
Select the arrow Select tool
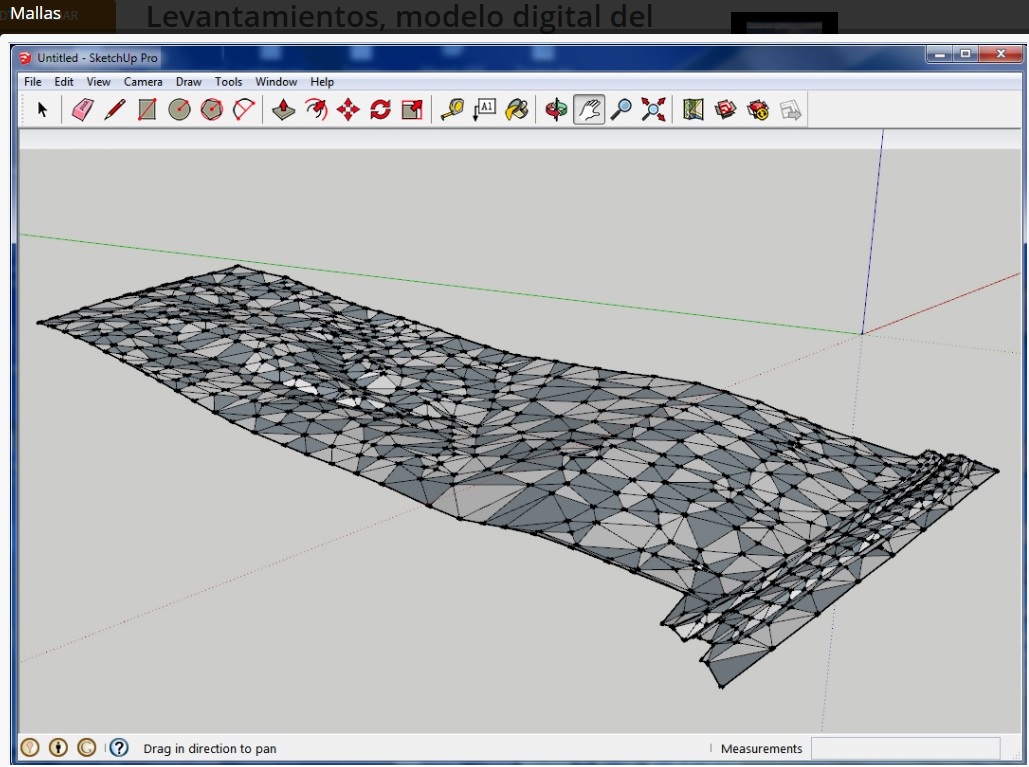pos(42,110)
